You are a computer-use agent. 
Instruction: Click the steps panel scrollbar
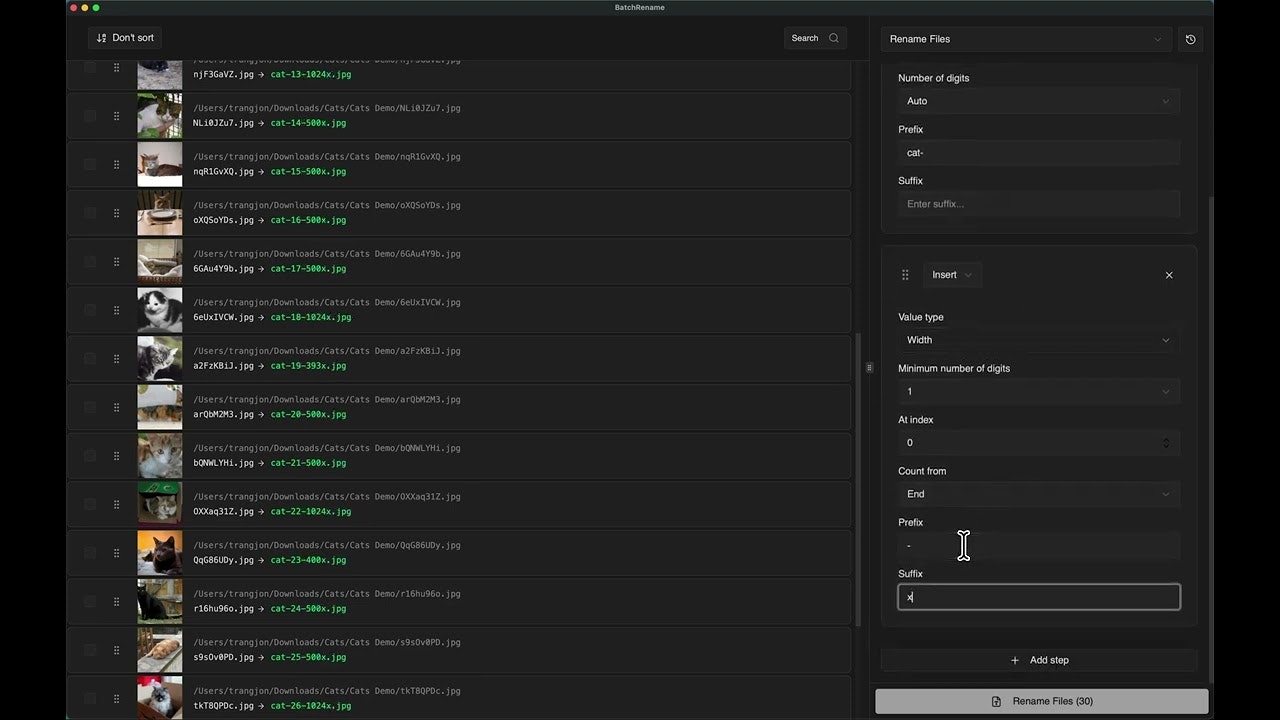click(1211, 438)
